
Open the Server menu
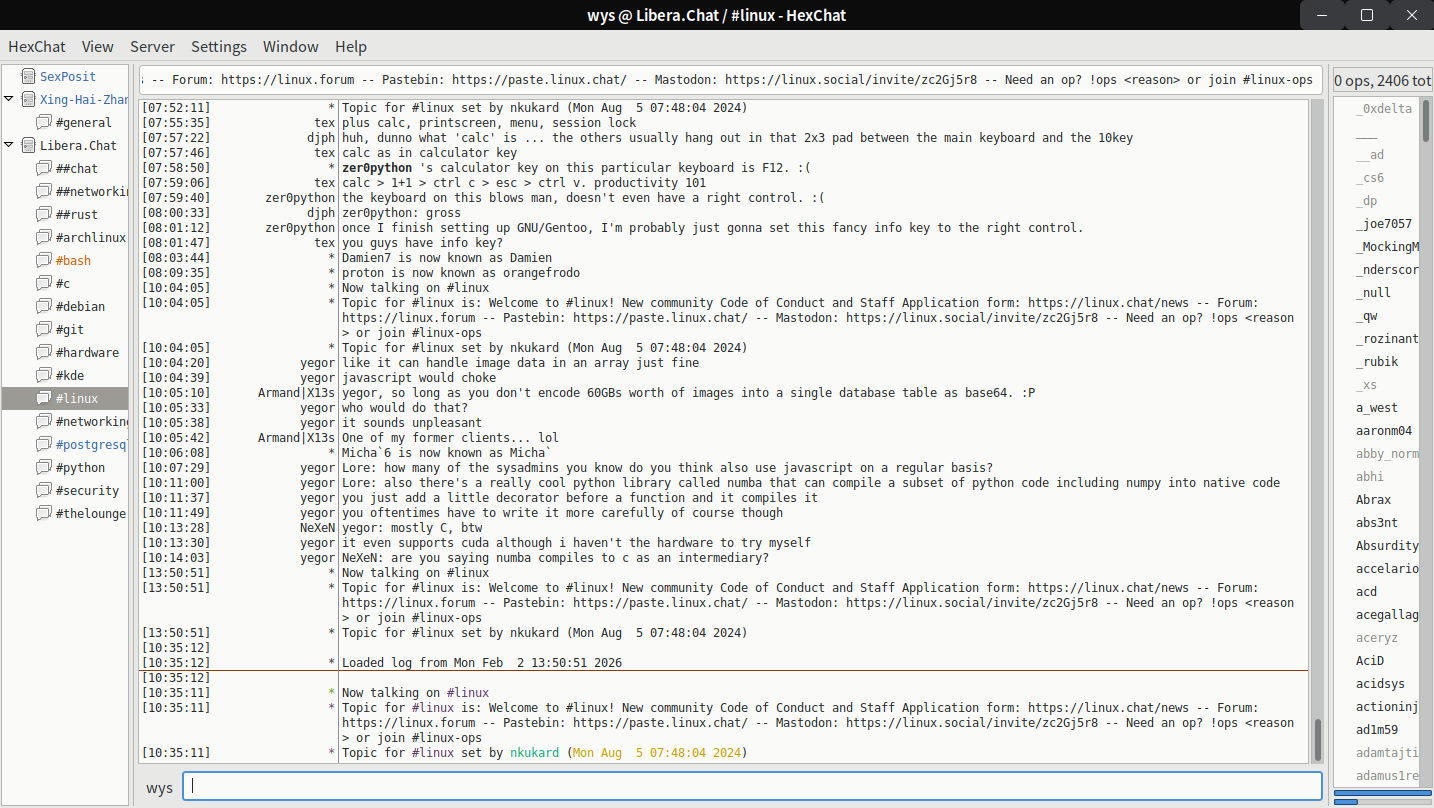coord(152,47)
